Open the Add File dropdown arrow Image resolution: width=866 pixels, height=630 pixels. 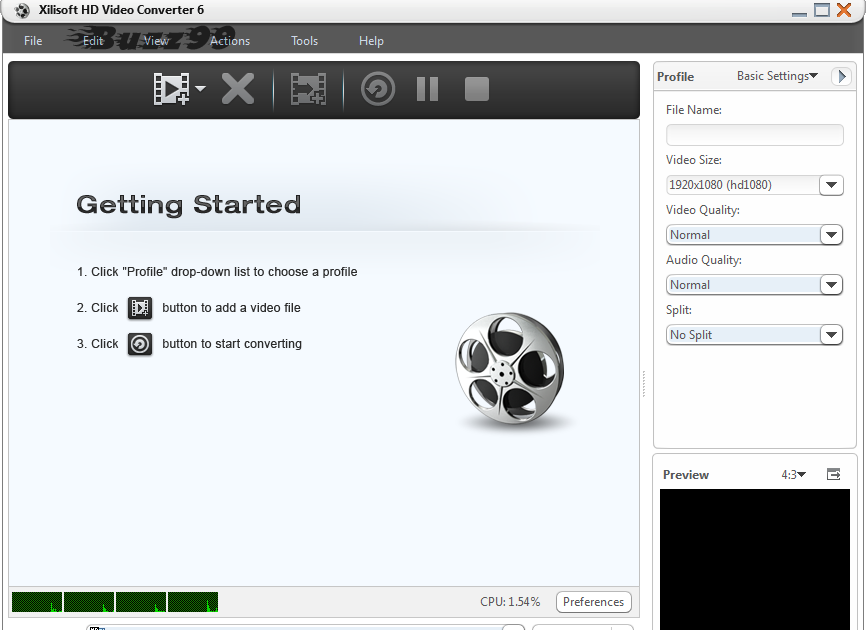(200, 88)
